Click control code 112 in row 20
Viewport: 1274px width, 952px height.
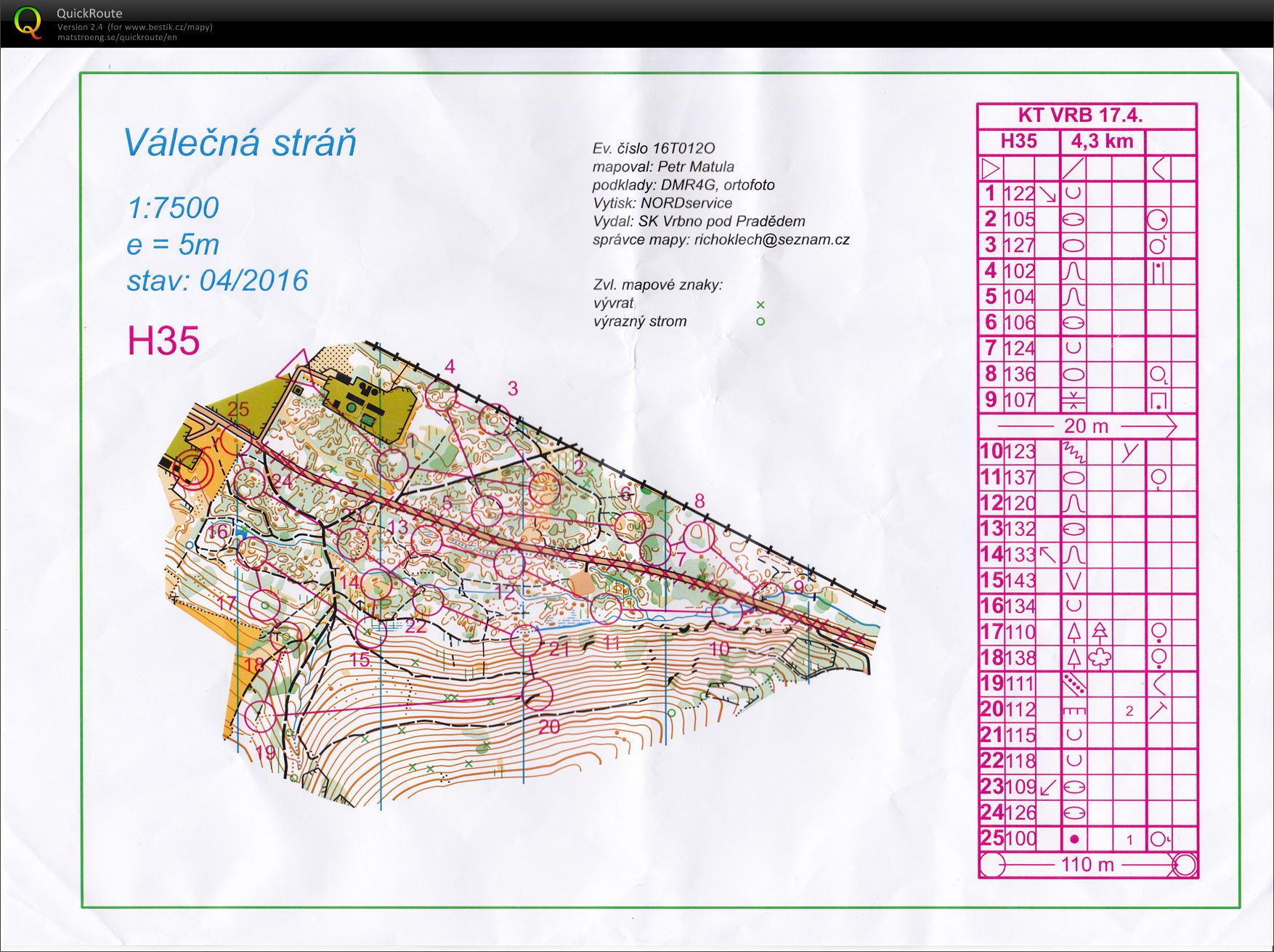1018,709
